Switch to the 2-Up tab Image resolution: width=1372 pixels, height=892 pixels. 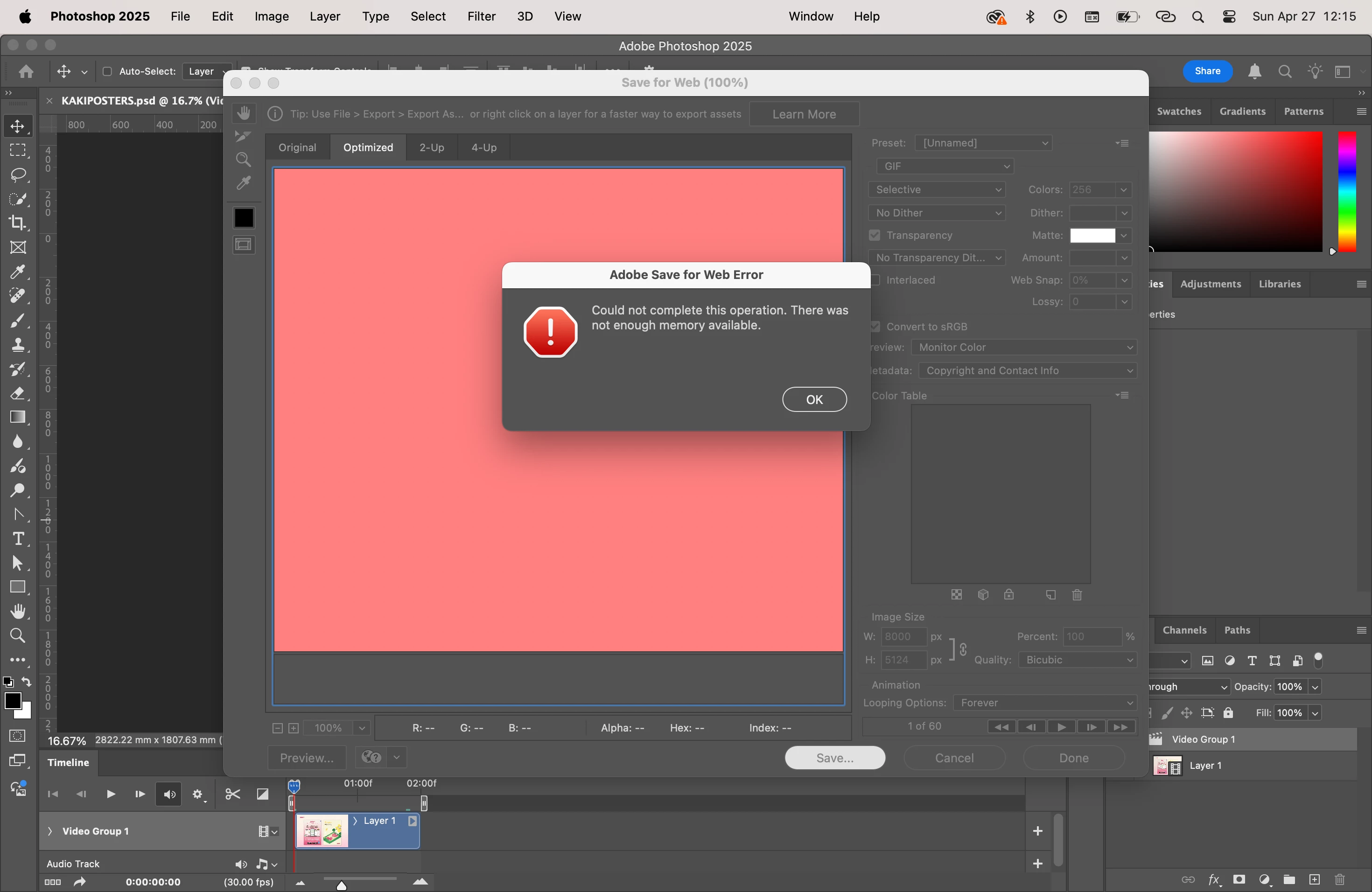431,147
